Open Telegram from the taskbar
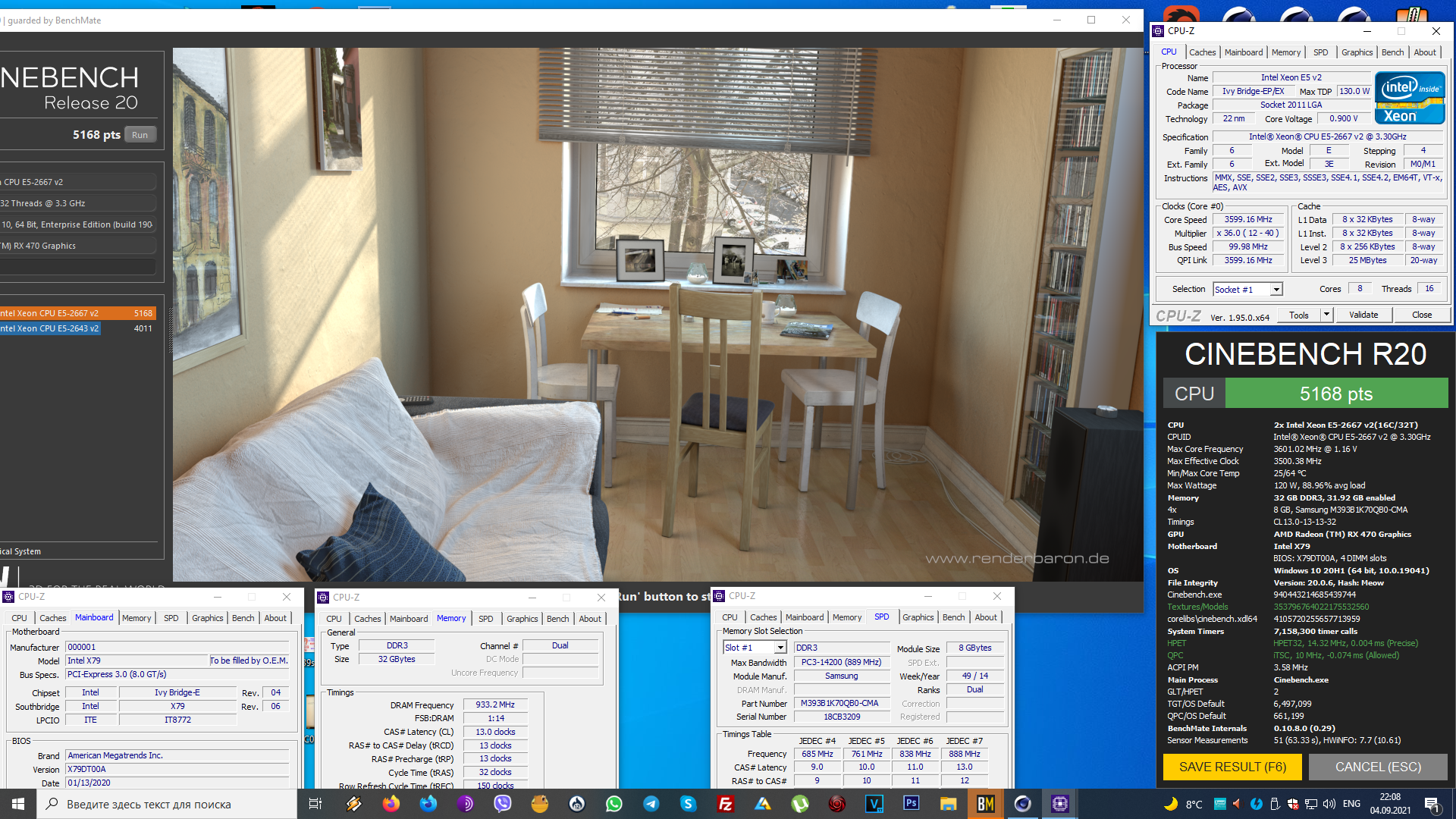This screenshot has height=819, width=1456. click(x=651, y=804)
